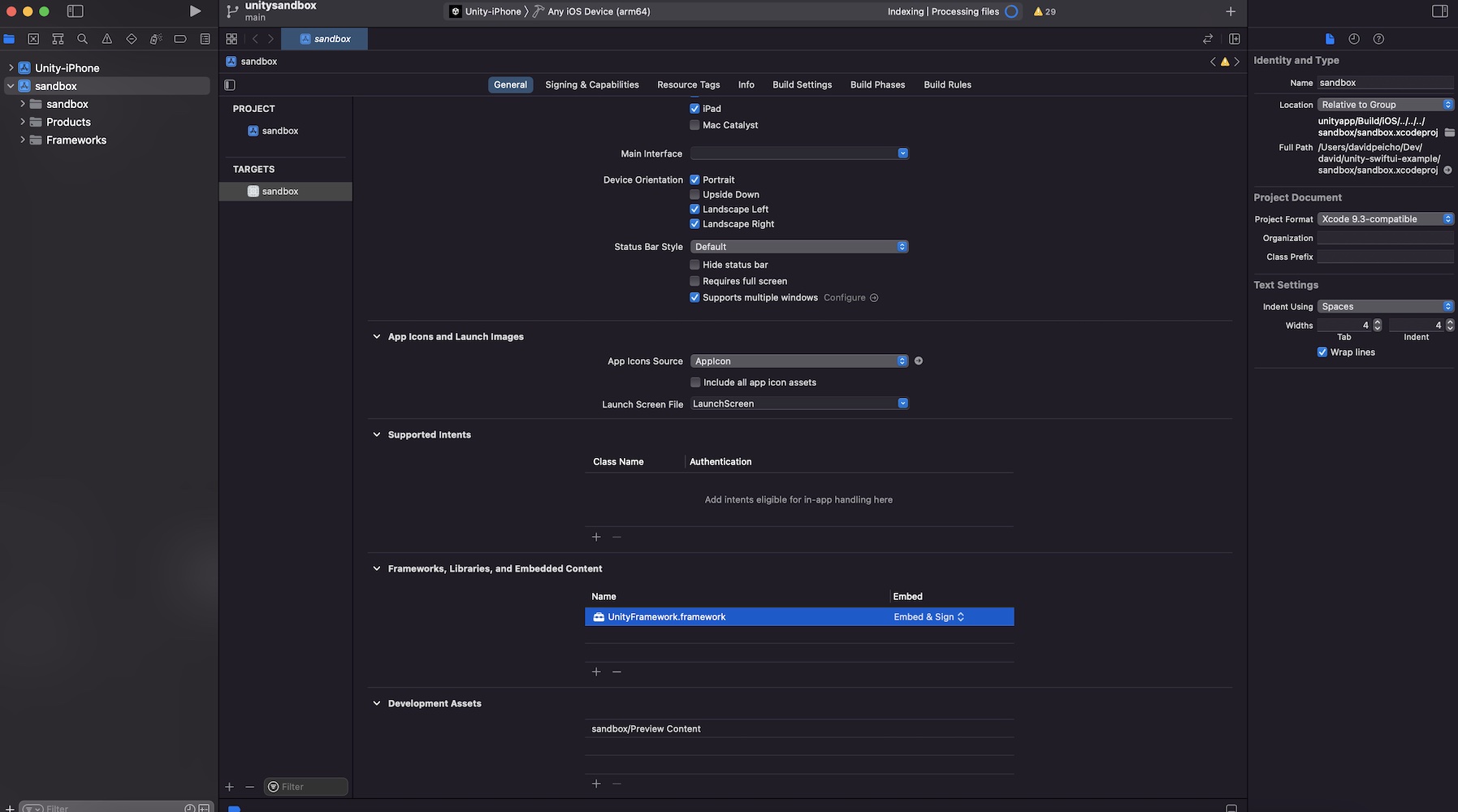Toggle Wrap lines checkbox
1458x812 pixels.
tap(1322, 352)
